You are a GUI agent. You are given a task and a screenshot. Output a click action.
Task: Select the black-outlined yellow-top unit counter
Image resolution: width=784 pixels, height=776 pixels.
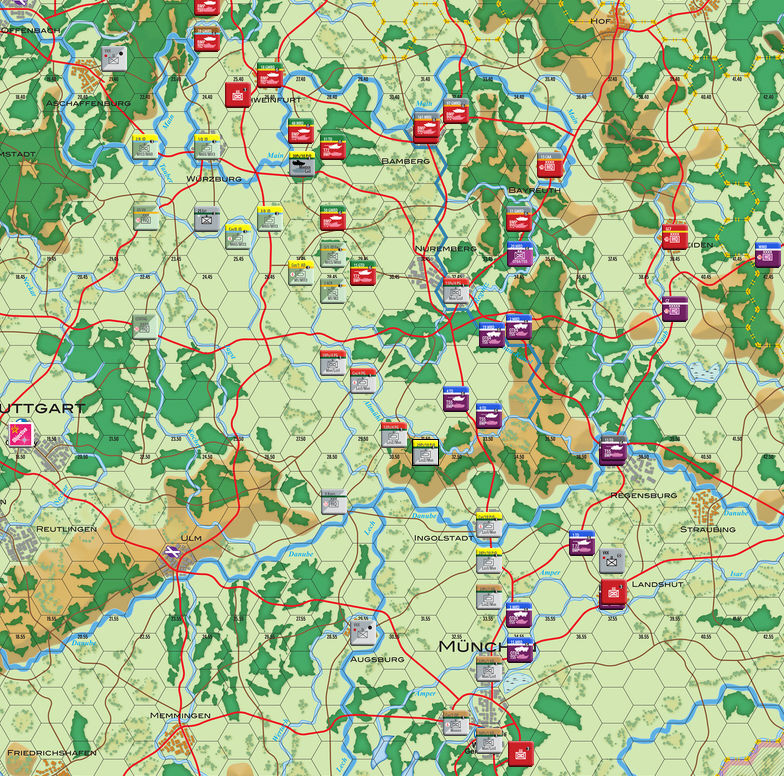coord(426,452)
